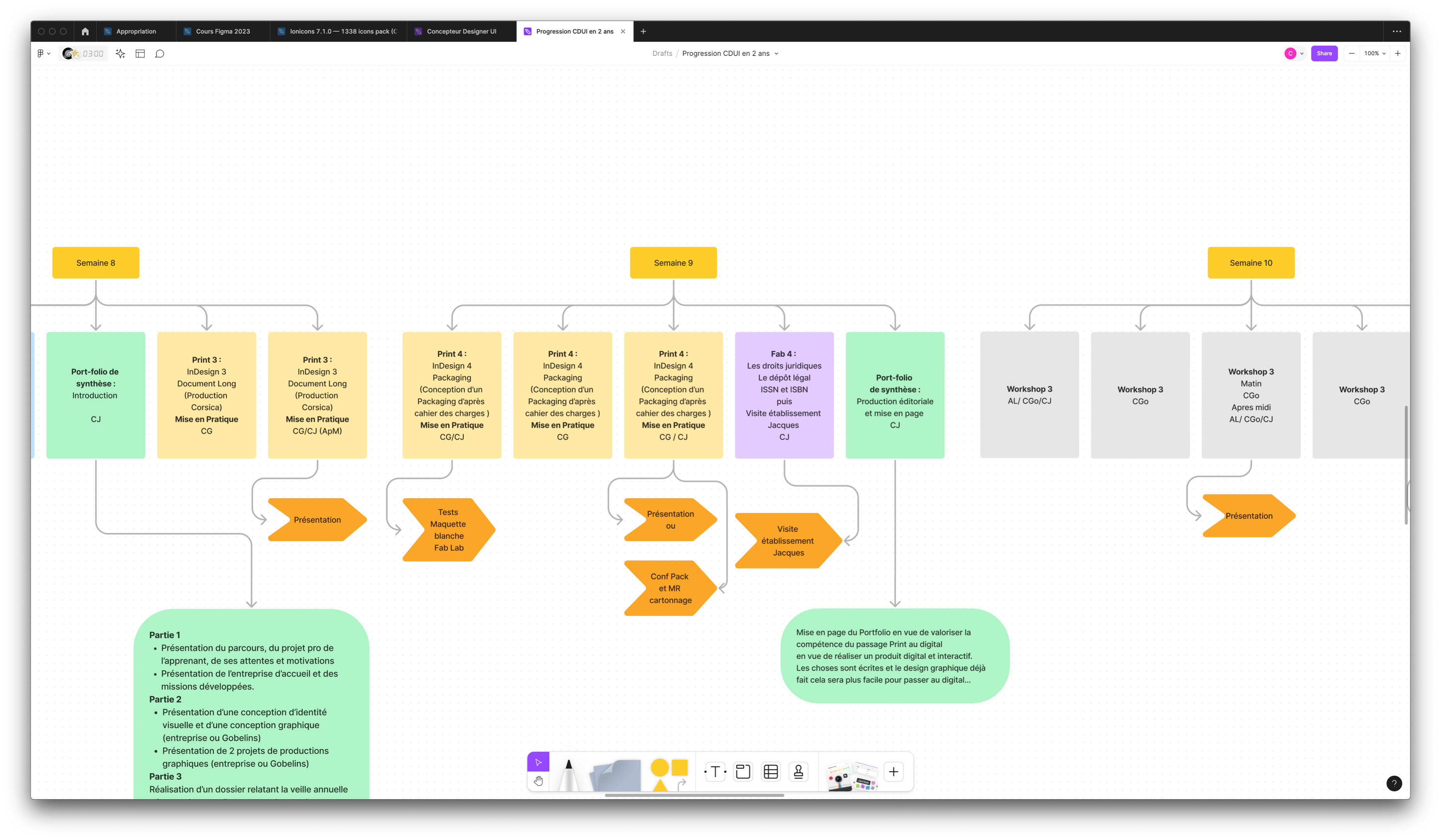Switch to the Concepteur Designer UI tab
The height and width of the screenshot is (840, 1441).
461,31
